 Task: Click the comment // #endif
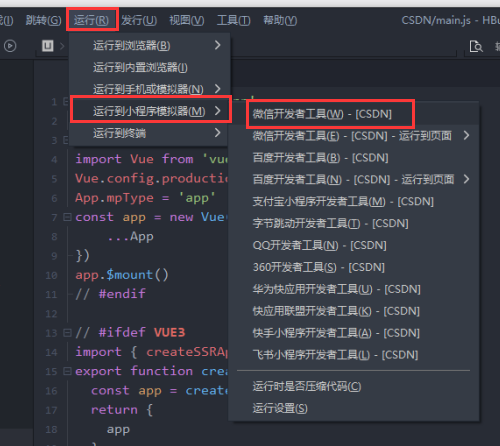coord(110,294)
